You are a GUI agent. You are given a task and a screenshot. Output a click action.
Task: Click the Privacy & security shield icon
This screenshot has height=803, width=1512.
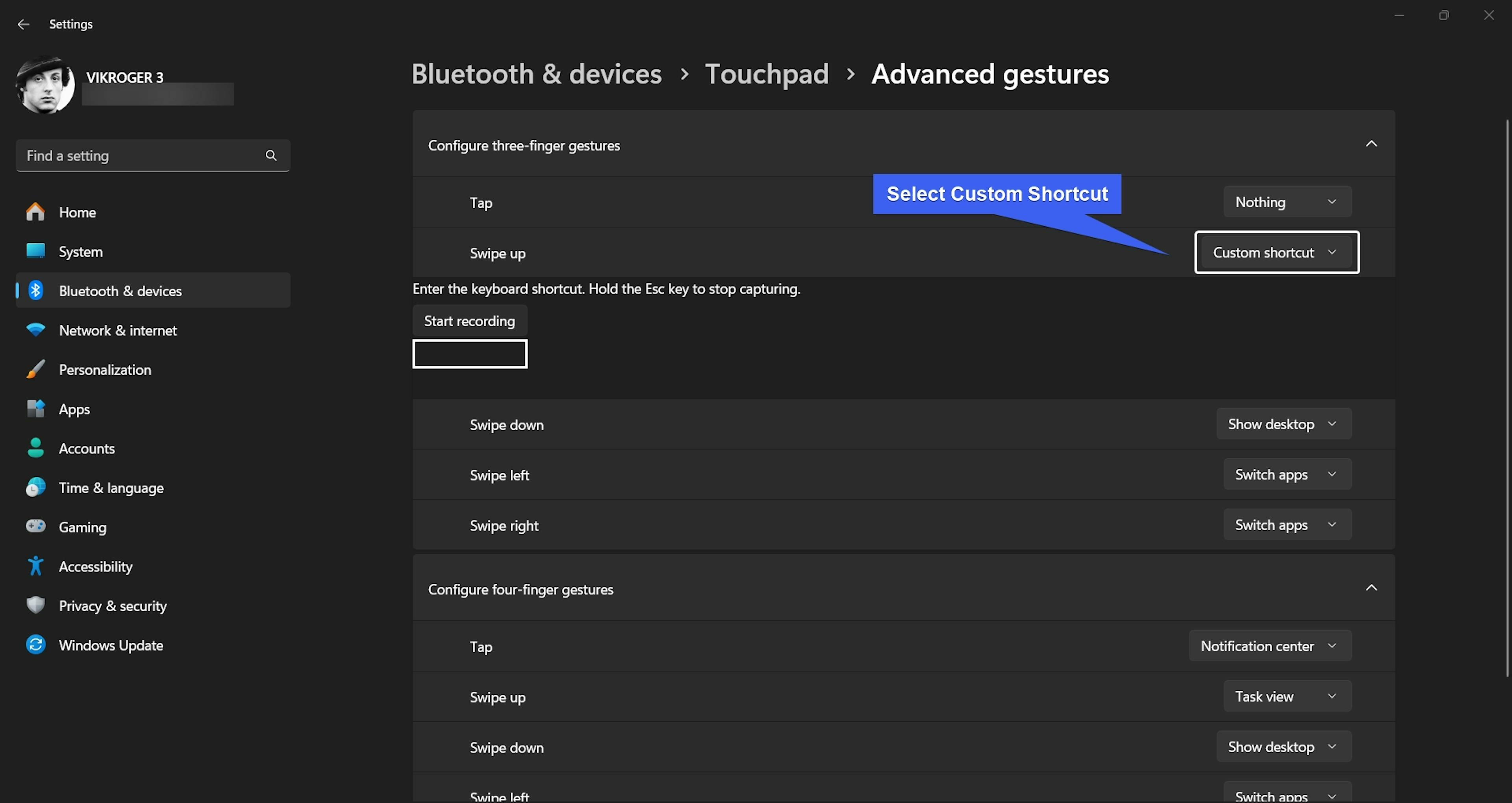(x=35, y=605)
